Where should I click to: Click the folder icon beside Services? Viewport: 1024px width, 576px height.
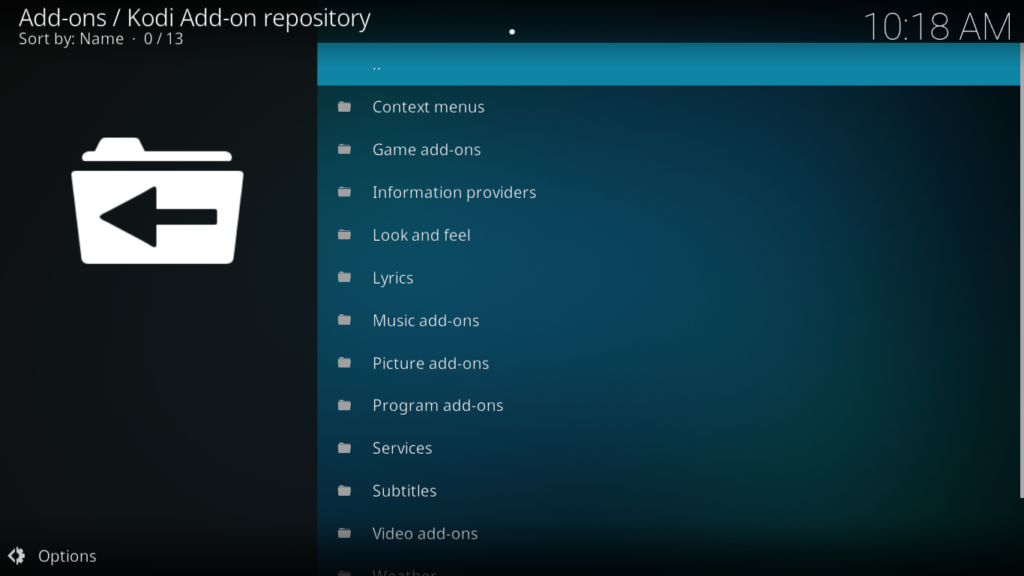pos(345,448)
